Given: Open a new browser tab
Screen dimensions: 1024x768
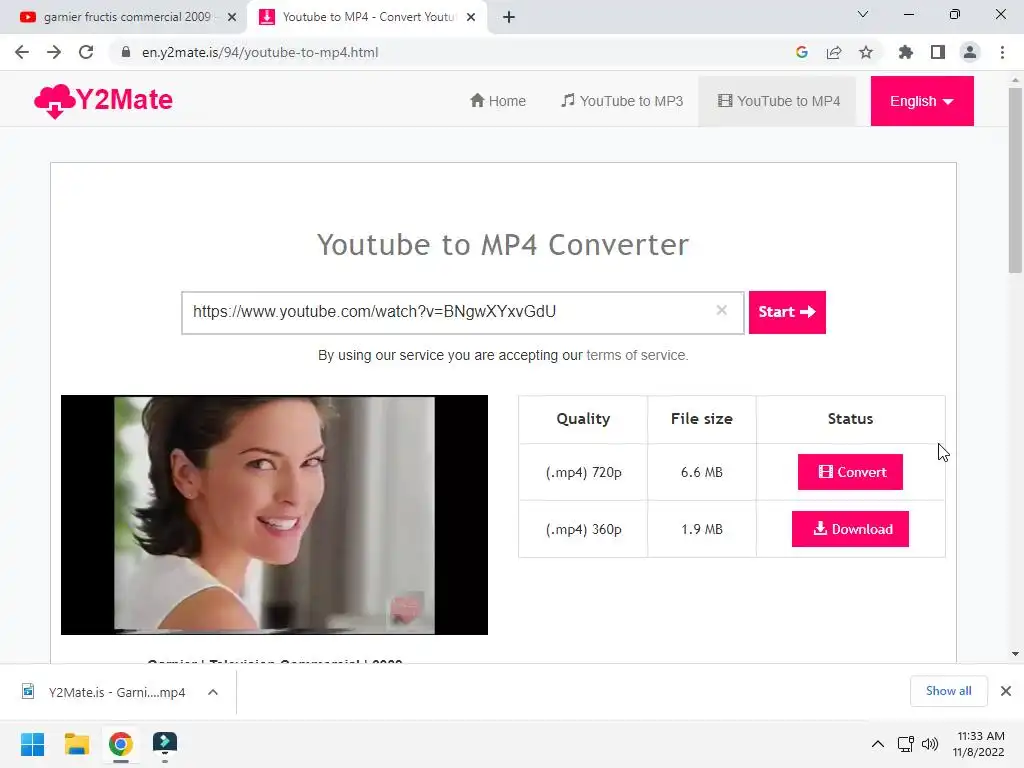Looking at the screenshot, I should click(x=509, y=17).
